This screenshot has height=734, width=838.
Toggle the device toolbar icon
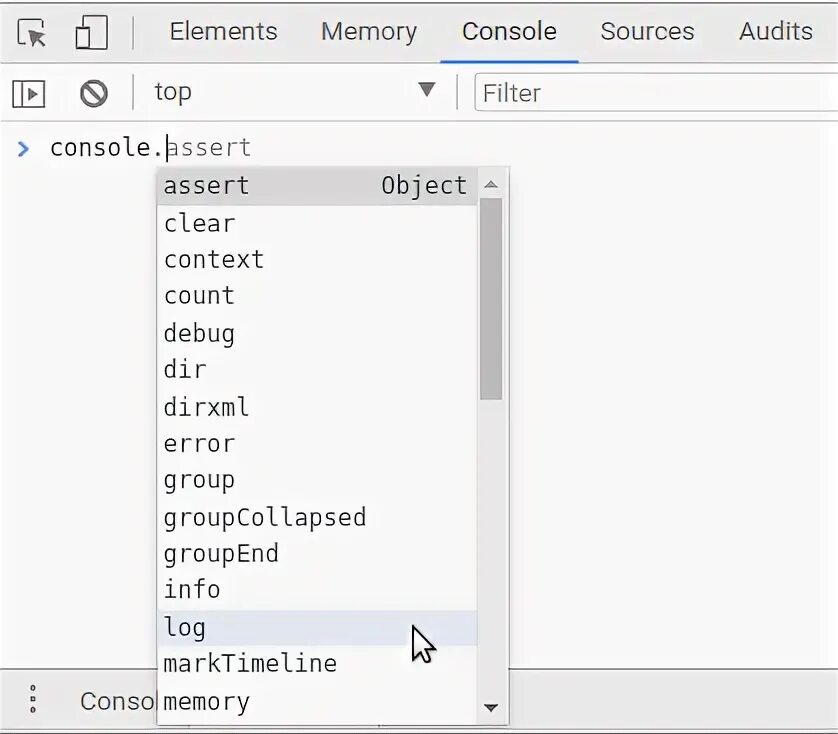coord(91,33)
